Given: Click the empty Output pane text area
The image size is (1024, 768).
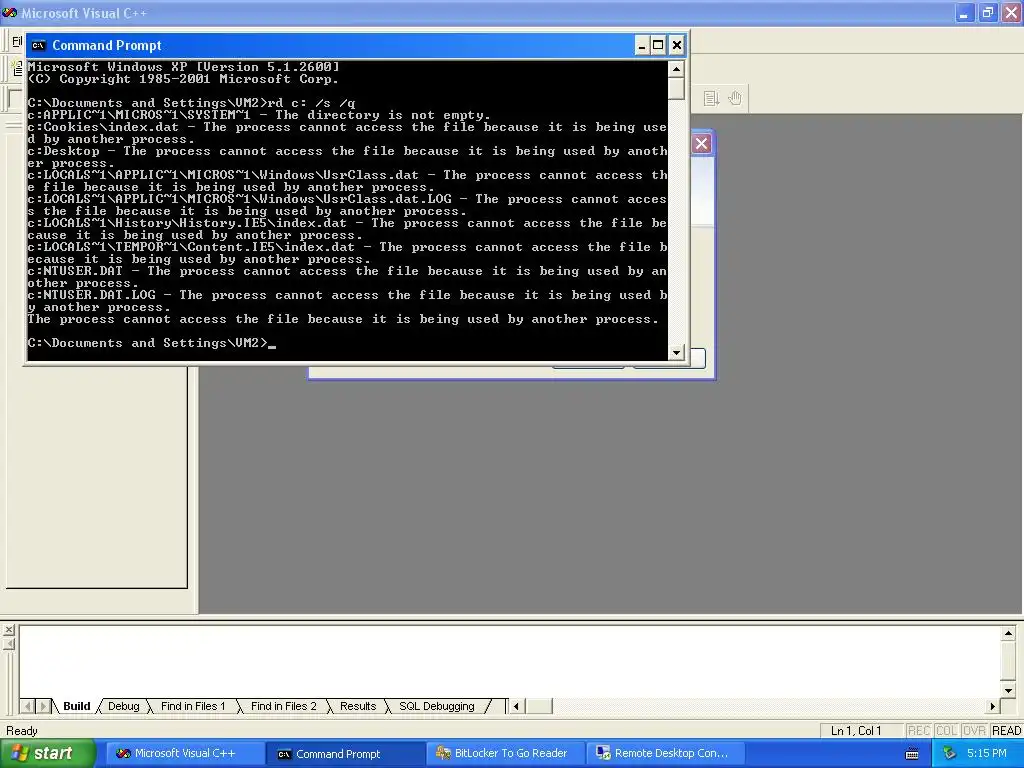Looking at the screenshot, I should pos(509,661).
